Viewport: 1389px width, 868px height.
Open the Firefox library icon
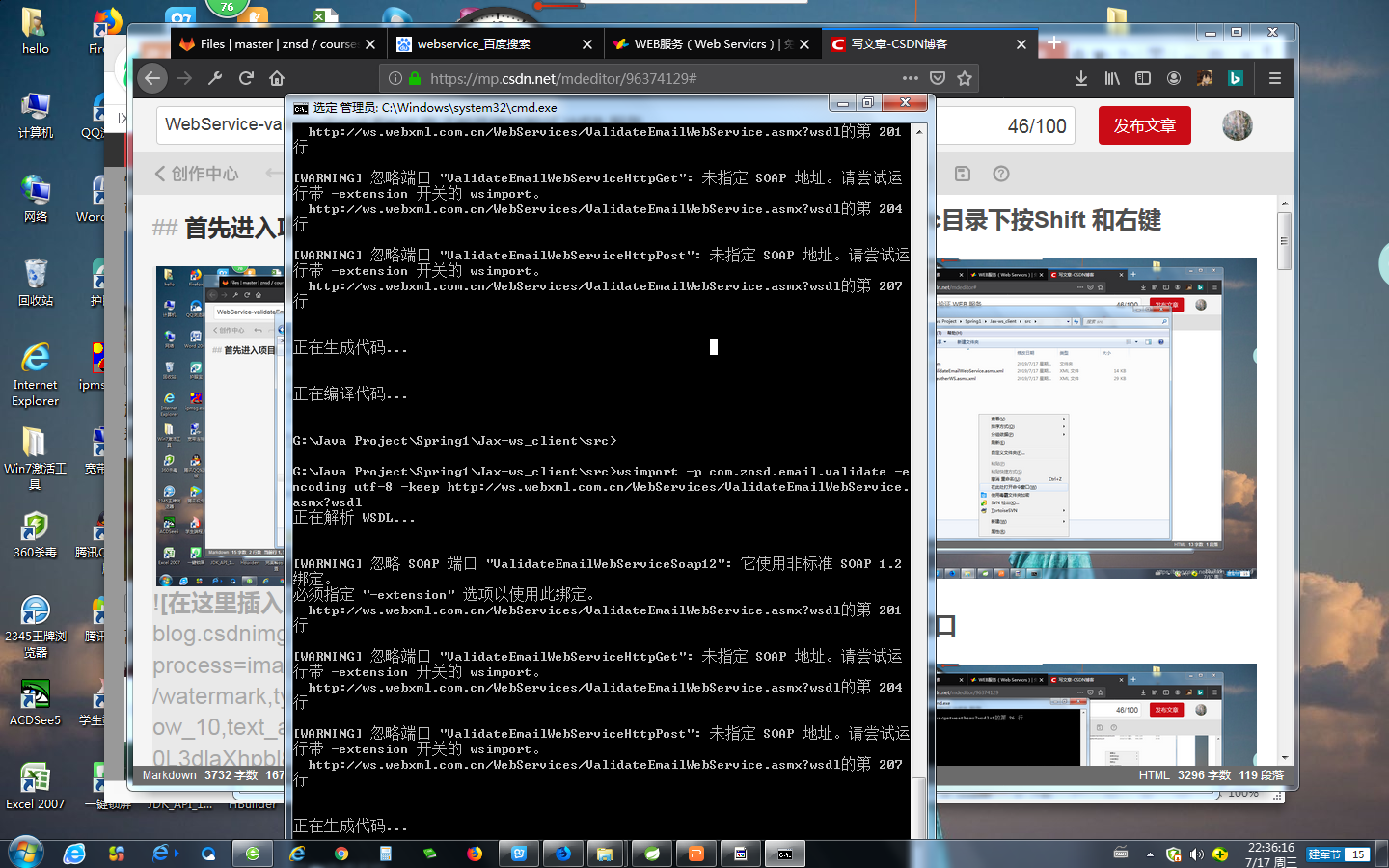pyautogui.click(x=1112, y=78)
